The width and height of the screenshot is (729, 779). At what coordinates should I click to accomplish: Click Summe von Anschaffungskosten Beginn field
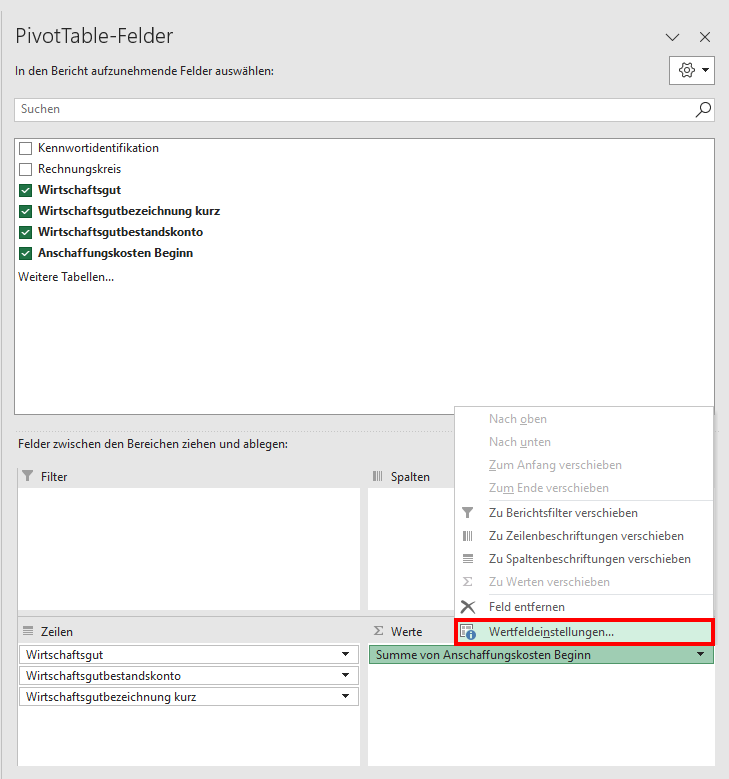[541, 655]
